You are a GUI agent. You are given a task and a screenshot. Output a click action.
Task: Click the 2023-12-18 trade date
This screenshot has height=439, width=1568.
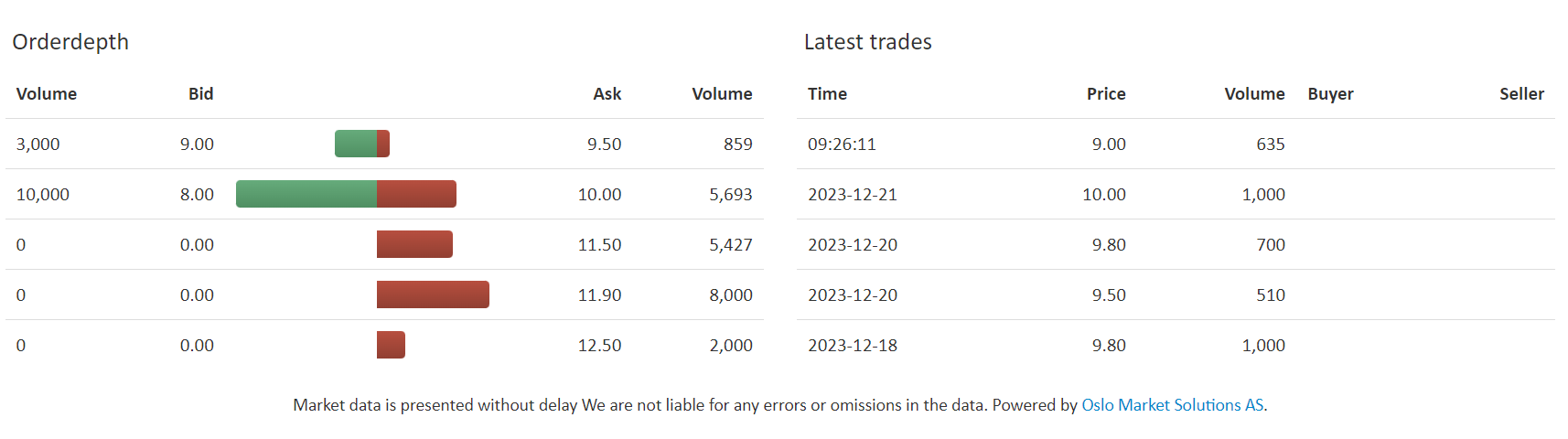click(x=853, y=346)
